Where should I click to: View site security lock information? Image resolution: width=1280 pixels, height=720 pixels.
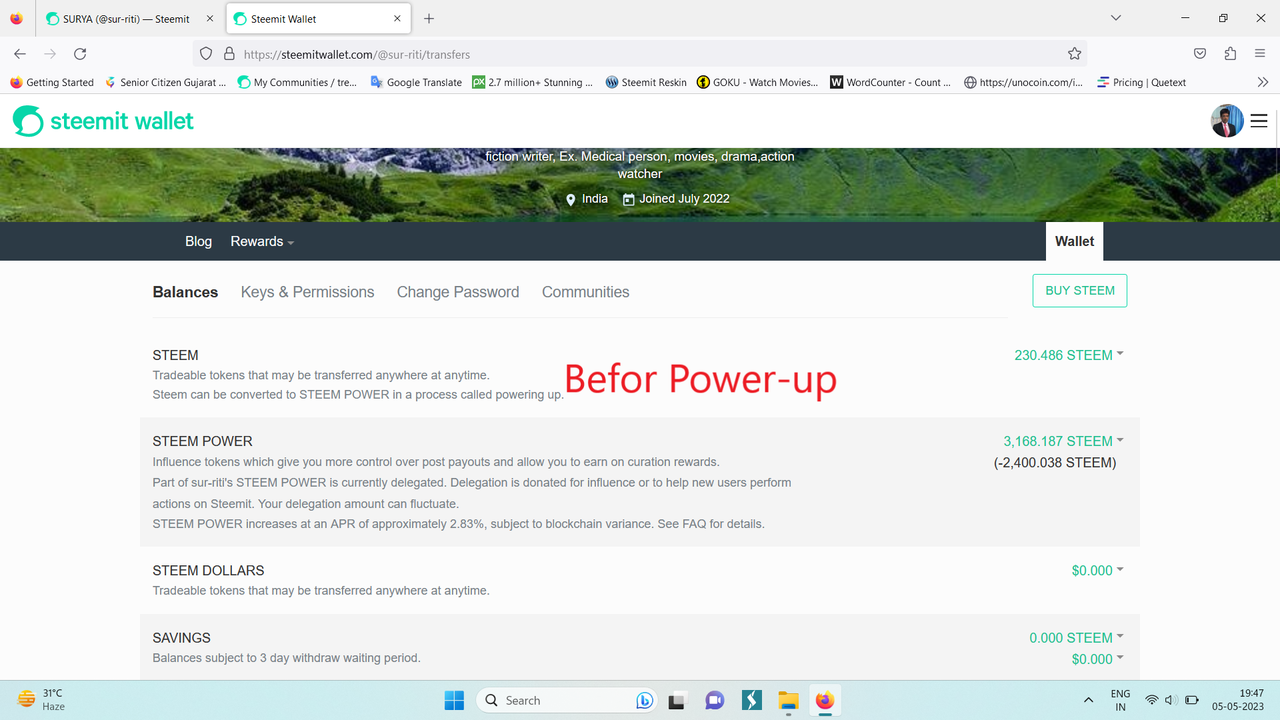coord(229,54)
